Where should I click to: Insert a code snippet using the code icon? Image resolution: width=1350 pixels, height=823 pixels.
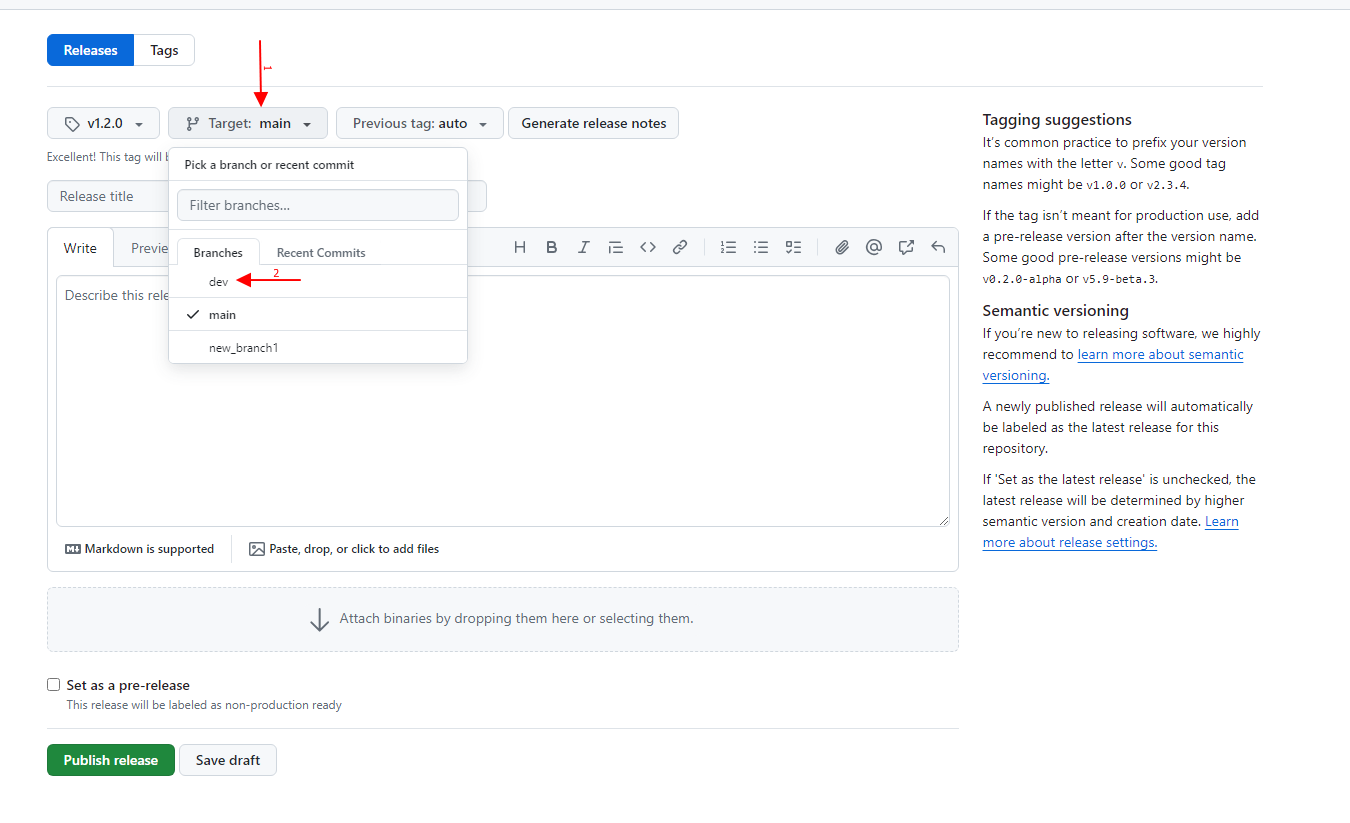(x=647, y=247)
